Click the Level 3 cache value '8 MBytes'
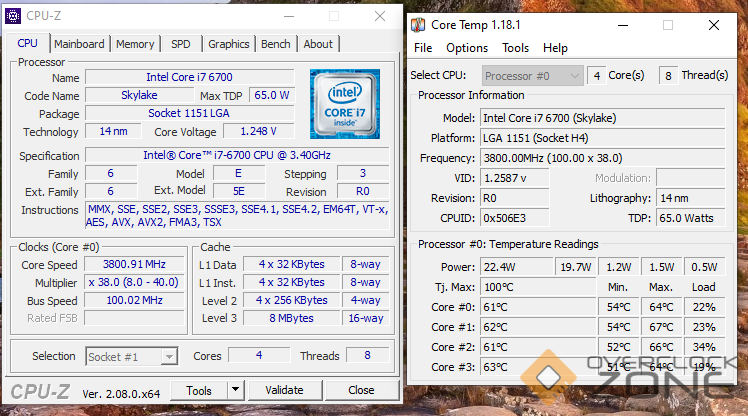 pos(291,318)
